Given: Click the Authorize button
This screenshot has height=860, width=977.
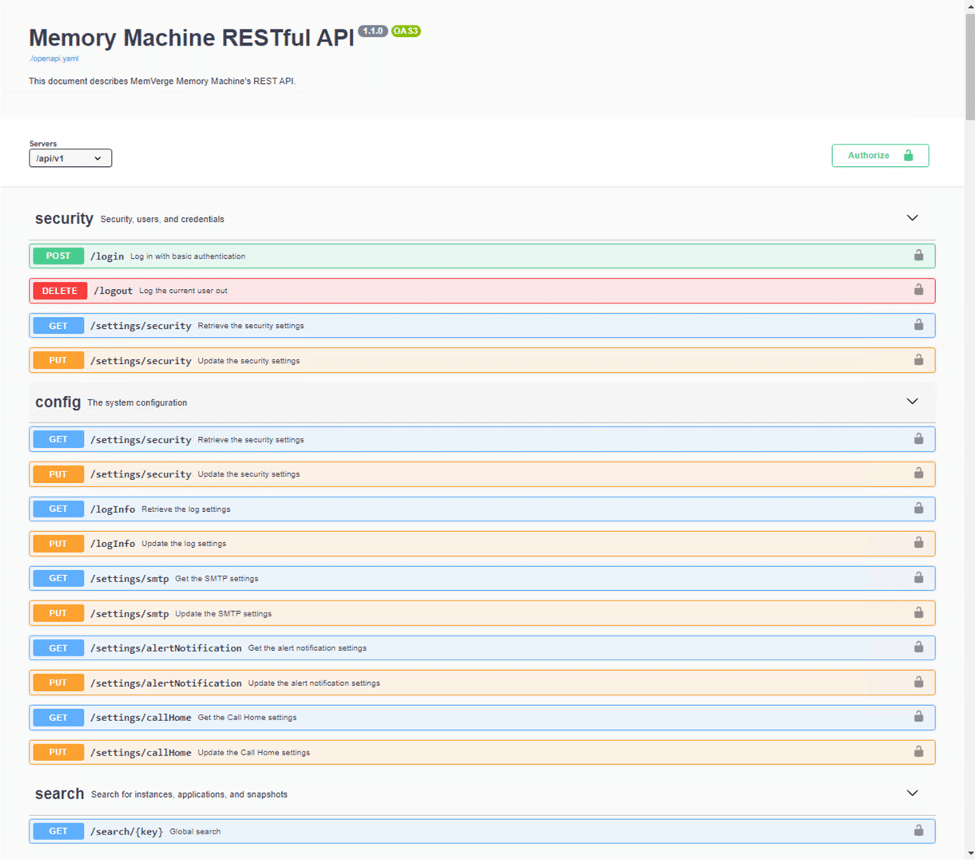Looking at the screenshot, I should tap(880, 156).
